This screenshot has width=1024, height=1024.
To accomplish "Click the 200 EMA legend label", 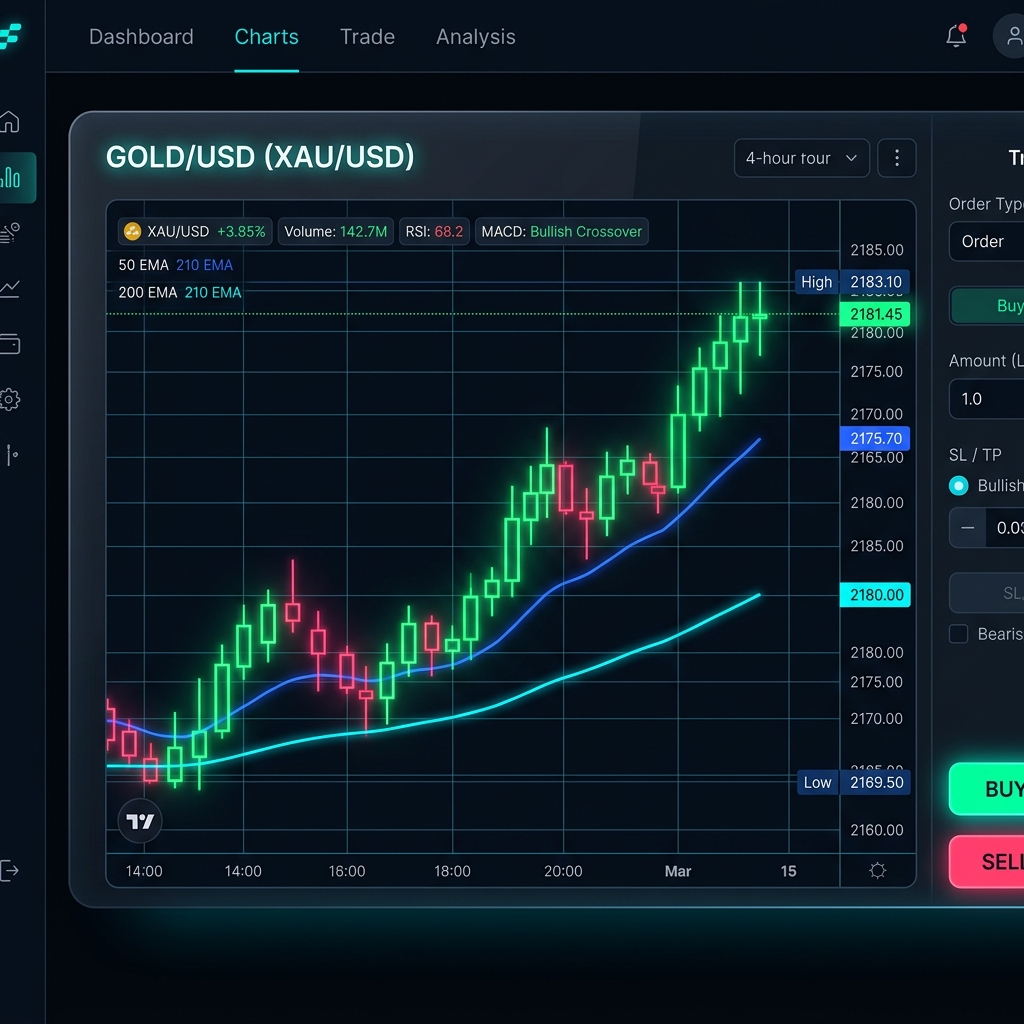I will coord(148,293).
